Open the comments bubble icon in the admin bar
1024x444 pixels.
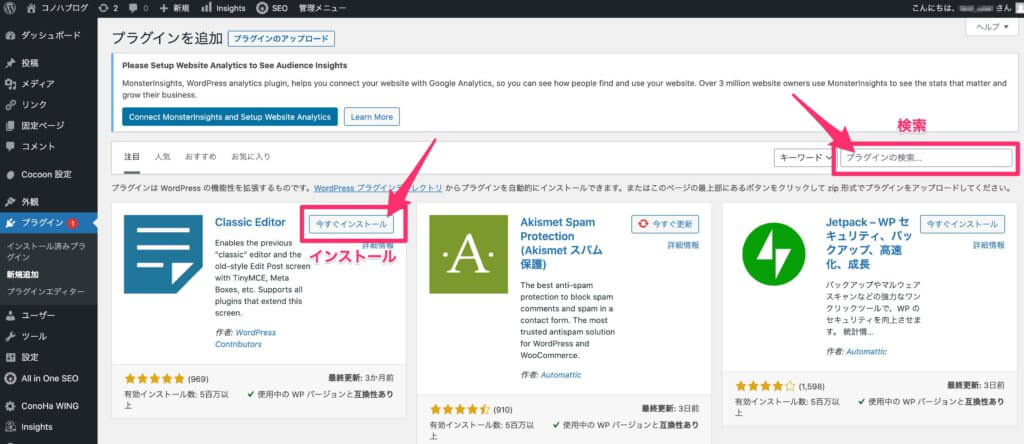pyautogui.click(x=133, y=8)
